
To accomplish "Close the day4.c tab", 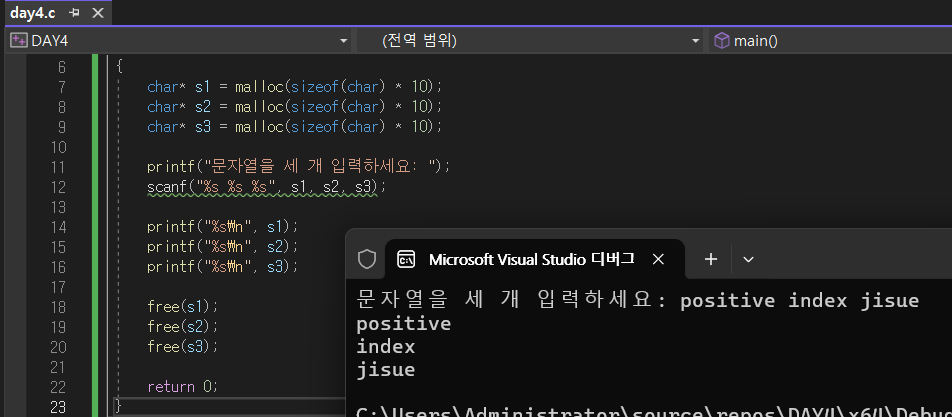I will [x=97, y=13].
